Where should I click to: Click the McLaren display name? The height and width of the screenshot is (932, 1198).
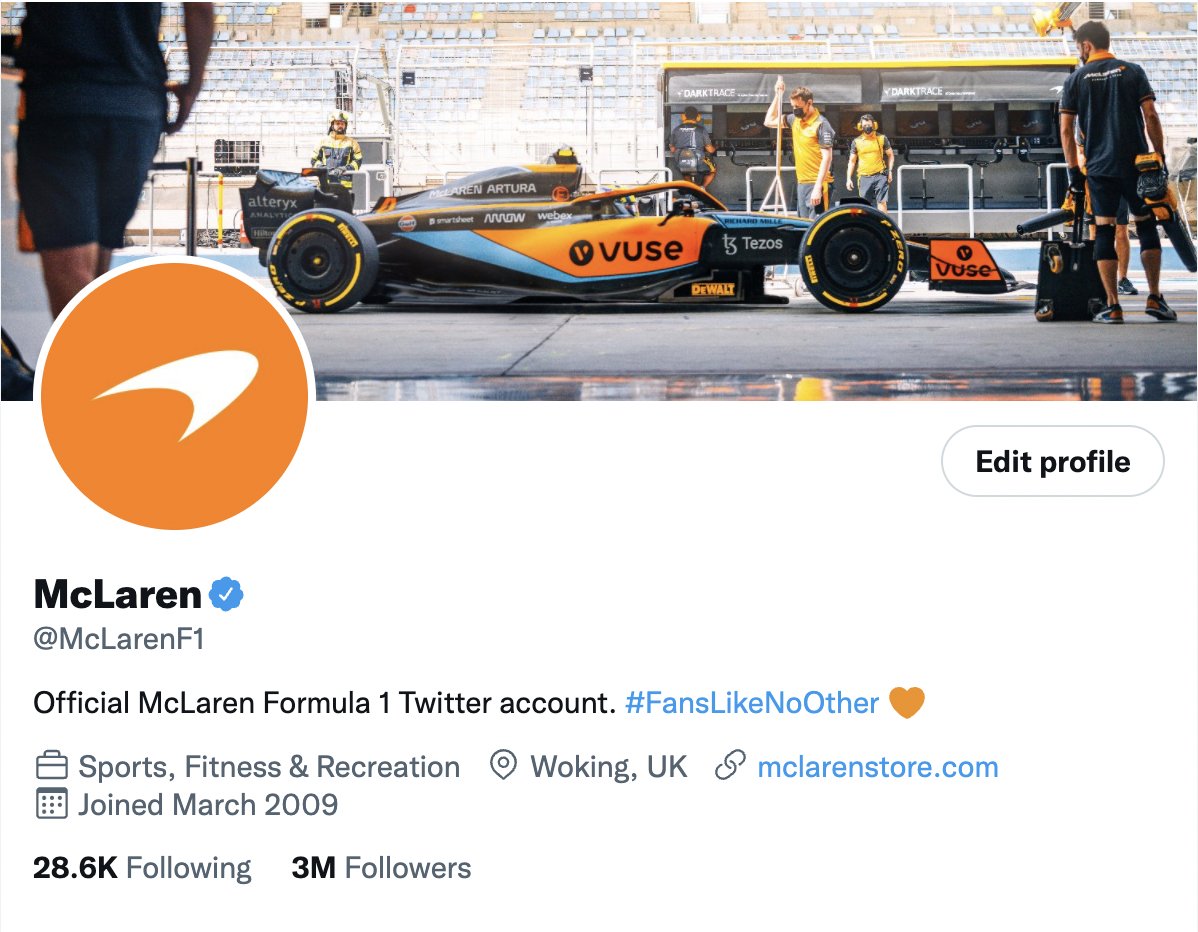118,594
